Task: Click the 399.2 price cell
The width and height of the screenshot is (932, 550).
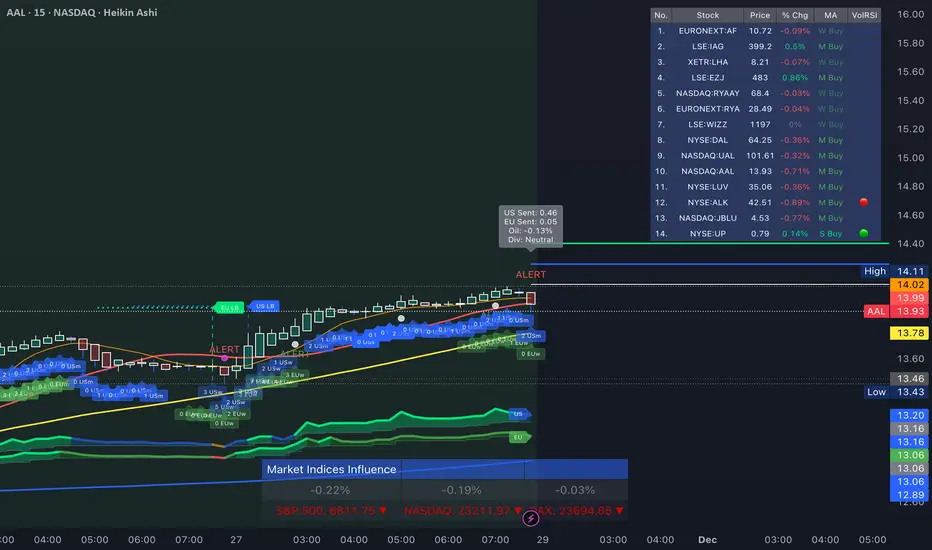Action: [x=760, y=46]
